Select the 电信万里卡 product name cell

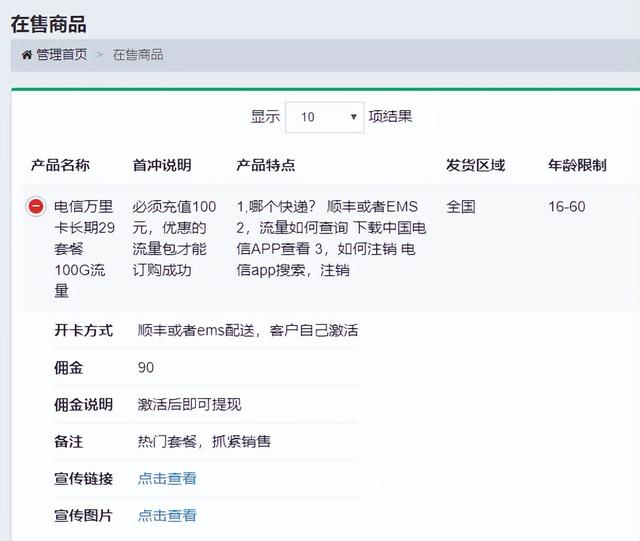[84, 248]
